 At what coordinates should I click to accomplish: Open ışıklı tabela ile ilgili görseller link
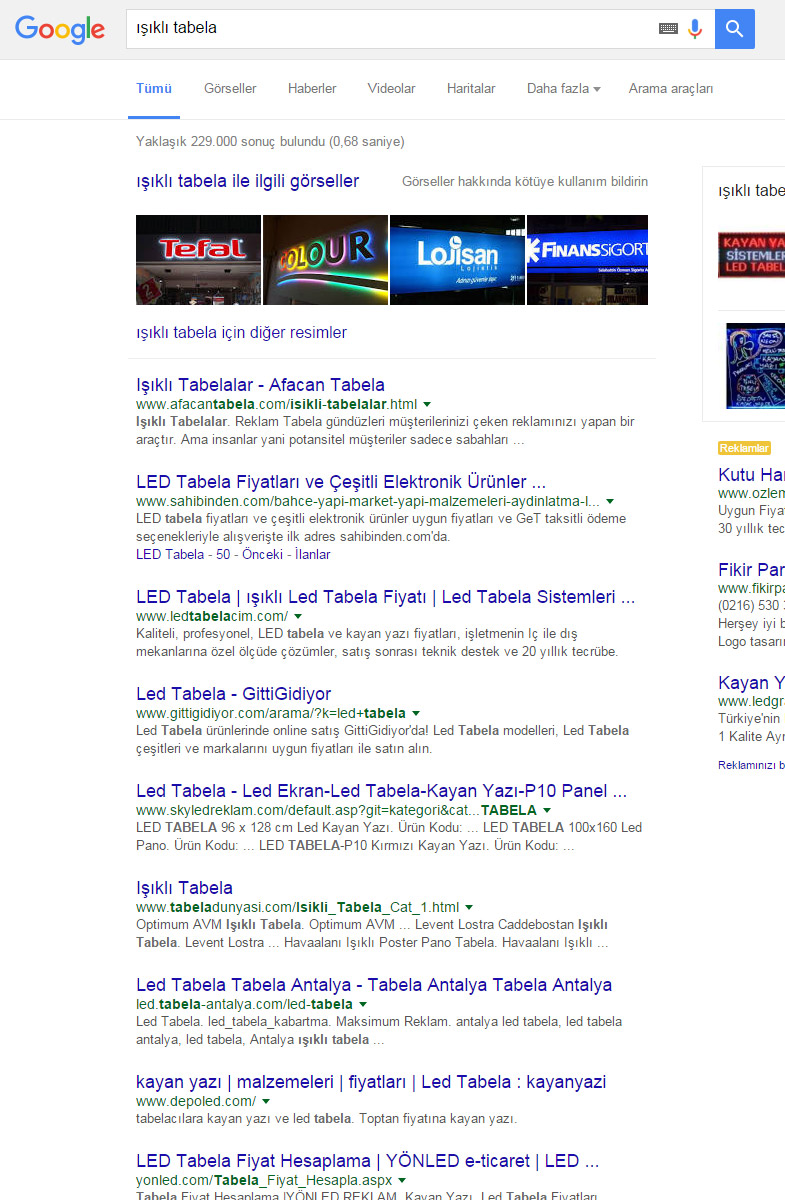pyautogui.click(x=247, y=181)
